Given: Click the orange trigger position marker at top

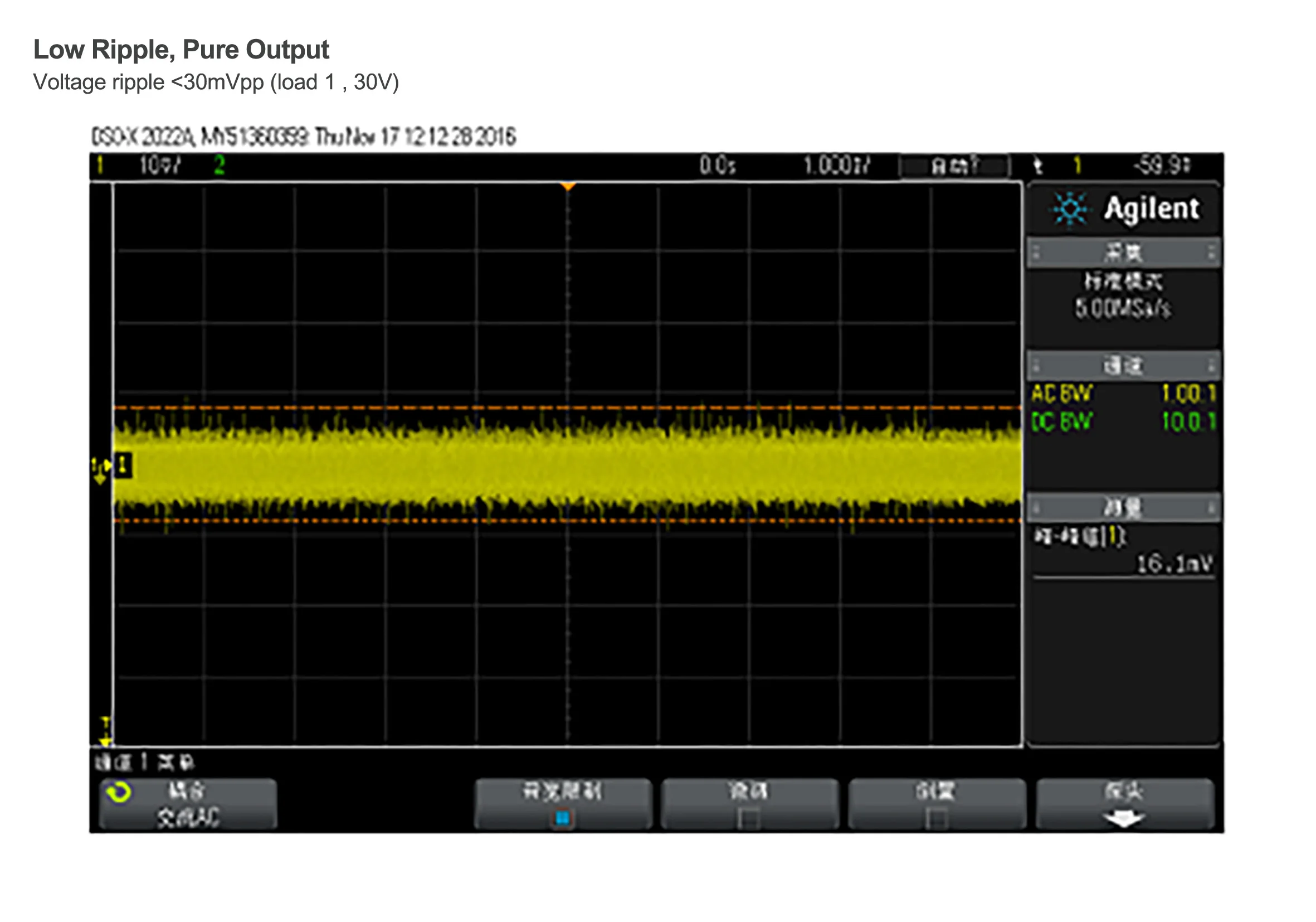Looking at the screenshot, I should 567,186.
